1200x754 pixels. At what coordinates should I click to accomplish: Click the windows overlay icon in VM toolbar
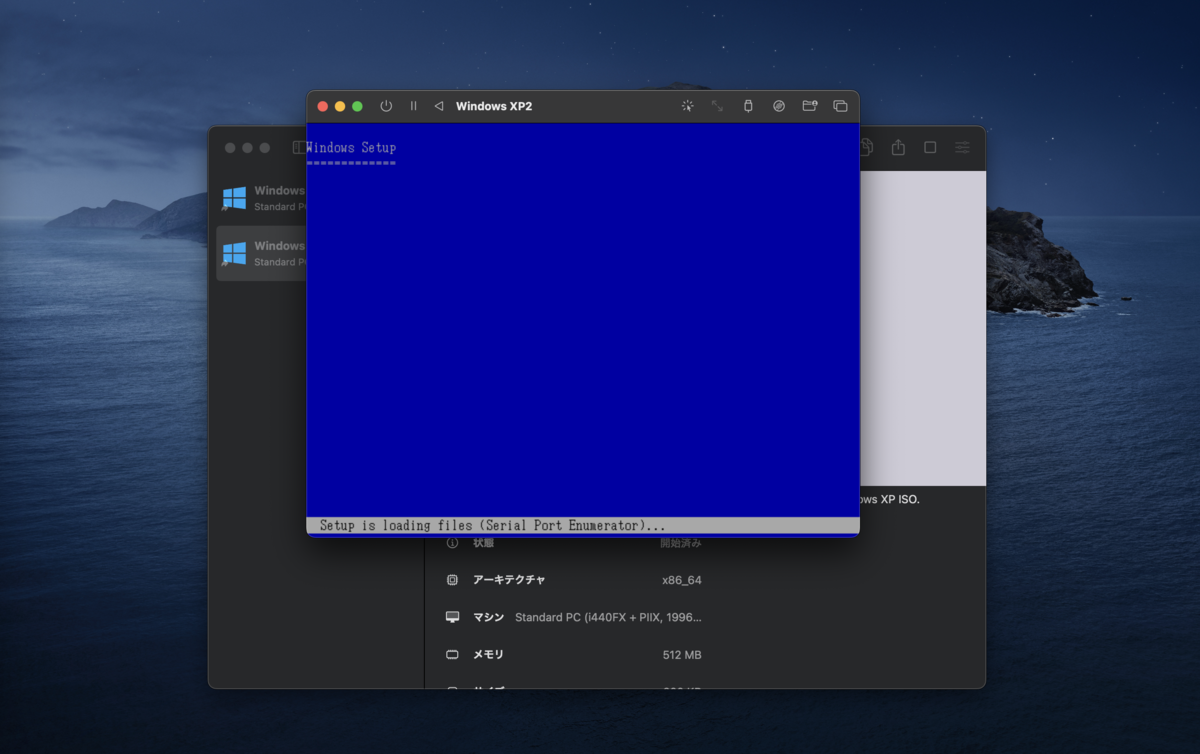tap(840, 106)
